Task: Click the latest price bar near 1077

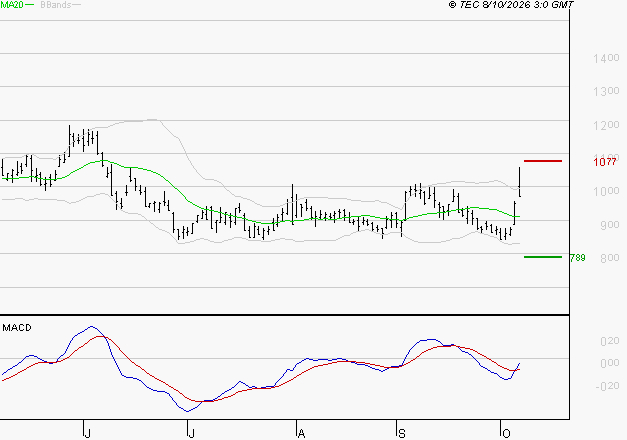Action: [x=519, y=182]
